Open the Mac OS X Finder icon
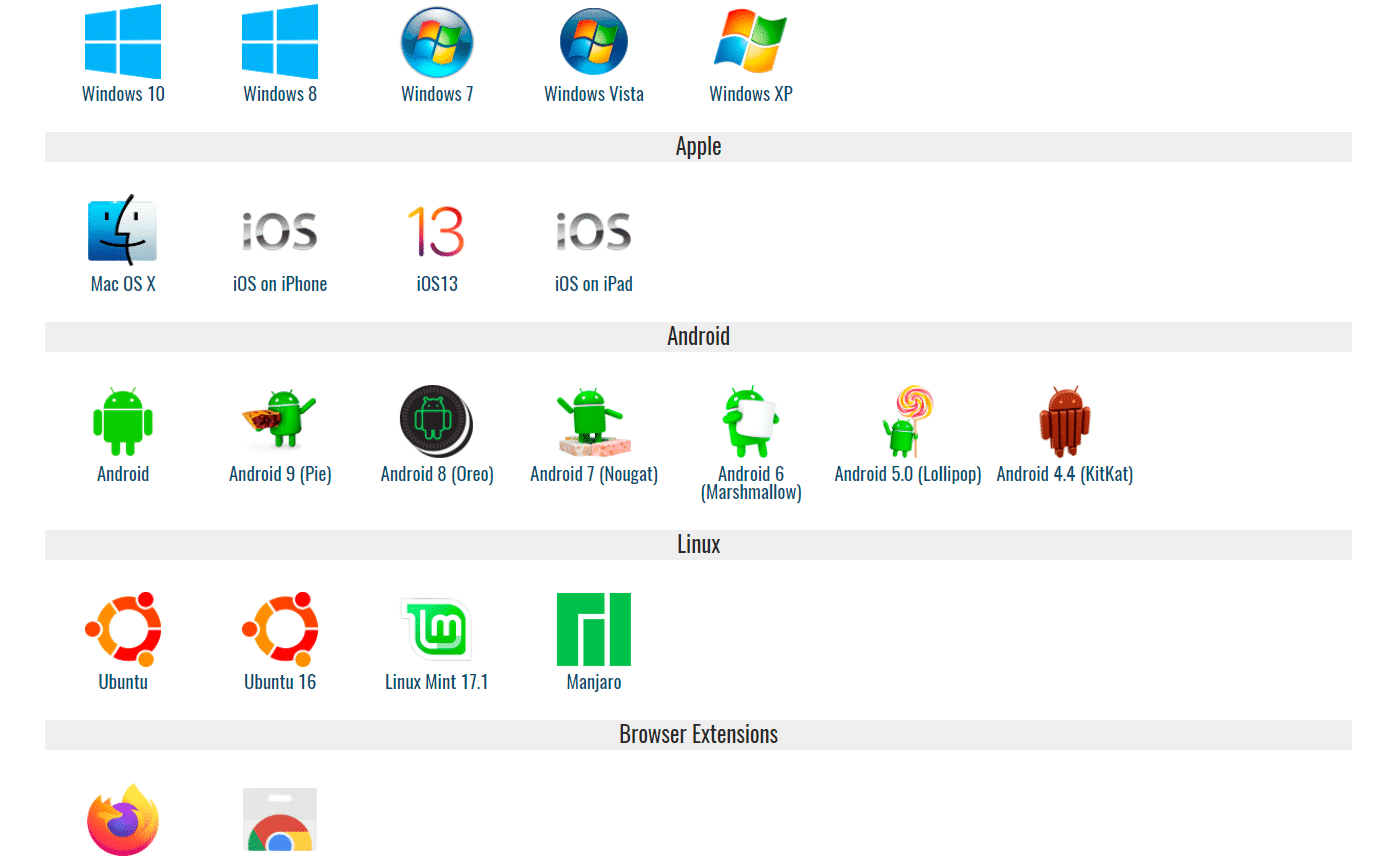The width and height of the screenshot is (1388, 863). coord(123,232)
